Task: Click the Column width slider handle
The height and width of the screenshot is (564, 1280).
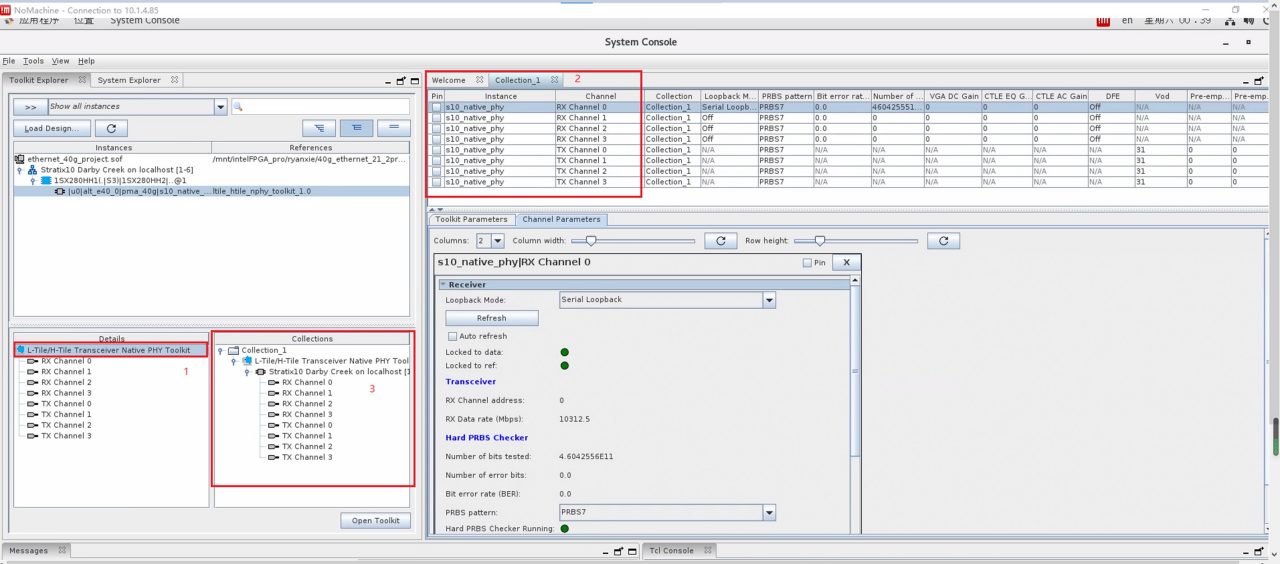Action: tap(591, 240)
